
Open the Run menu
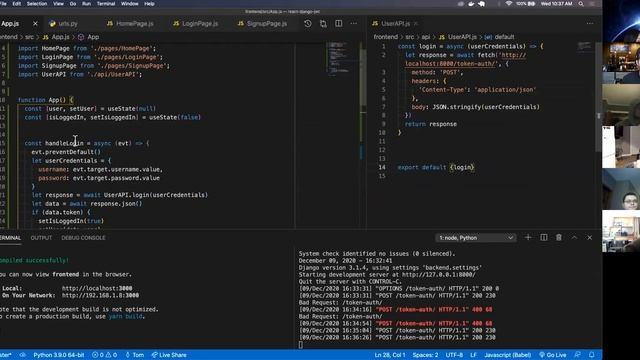[x=87, y=4]
